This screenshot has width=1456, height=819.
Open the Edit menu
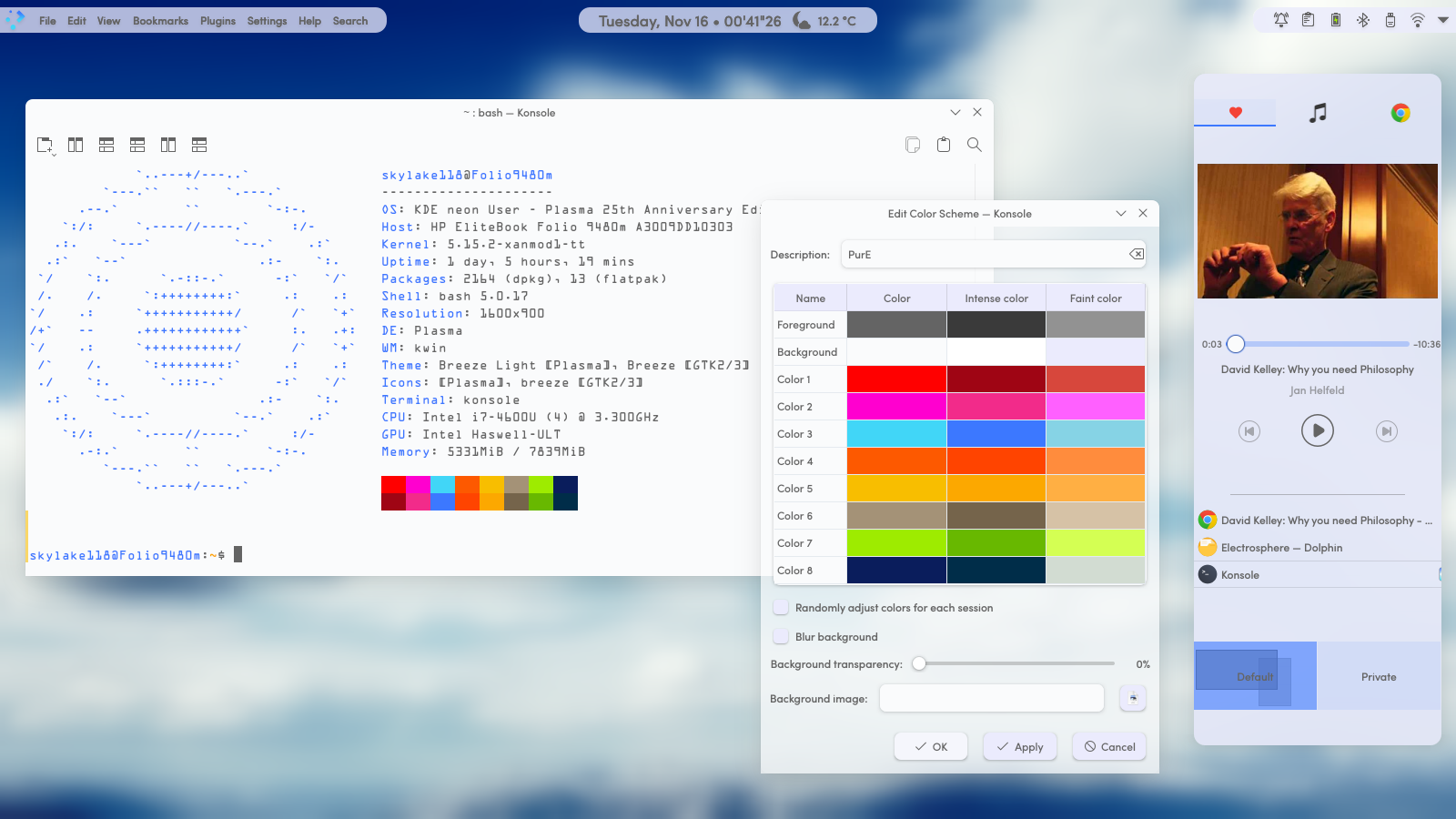(x=76, y=21)
